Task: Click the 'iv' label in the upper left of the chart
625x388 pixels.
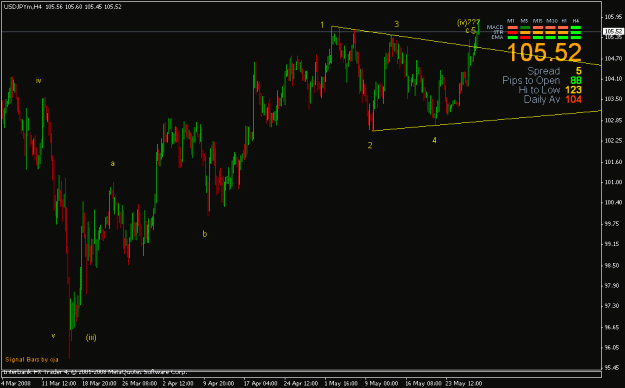Action: pyautogui.click(x=38, y=81)
